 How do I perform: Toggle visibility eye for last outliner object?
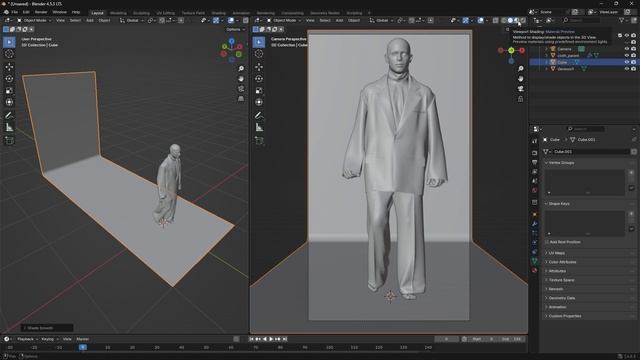627,69
